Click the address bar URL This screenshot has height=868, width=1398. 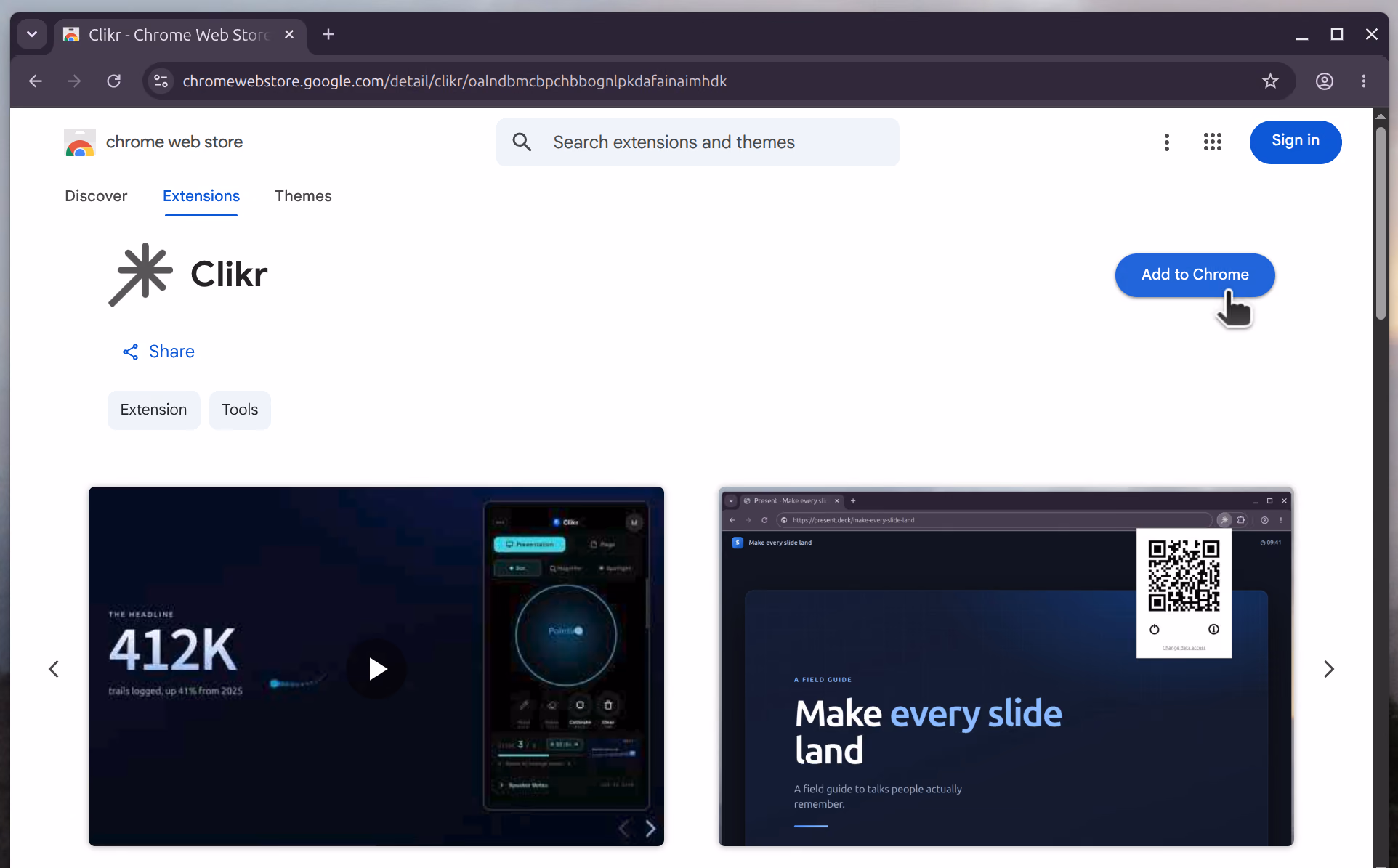[454, 81]
